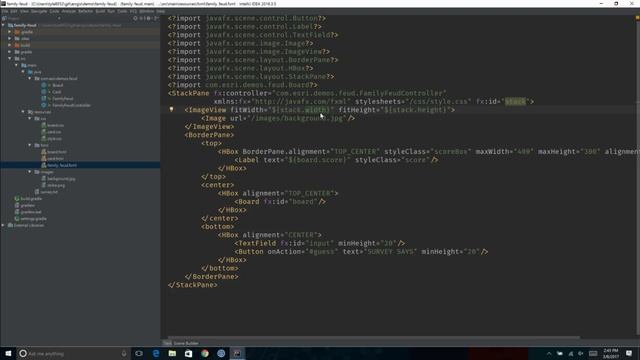Open card.fxml in the project tree
Screen dimensions: 640x360
tap(55, 158)
